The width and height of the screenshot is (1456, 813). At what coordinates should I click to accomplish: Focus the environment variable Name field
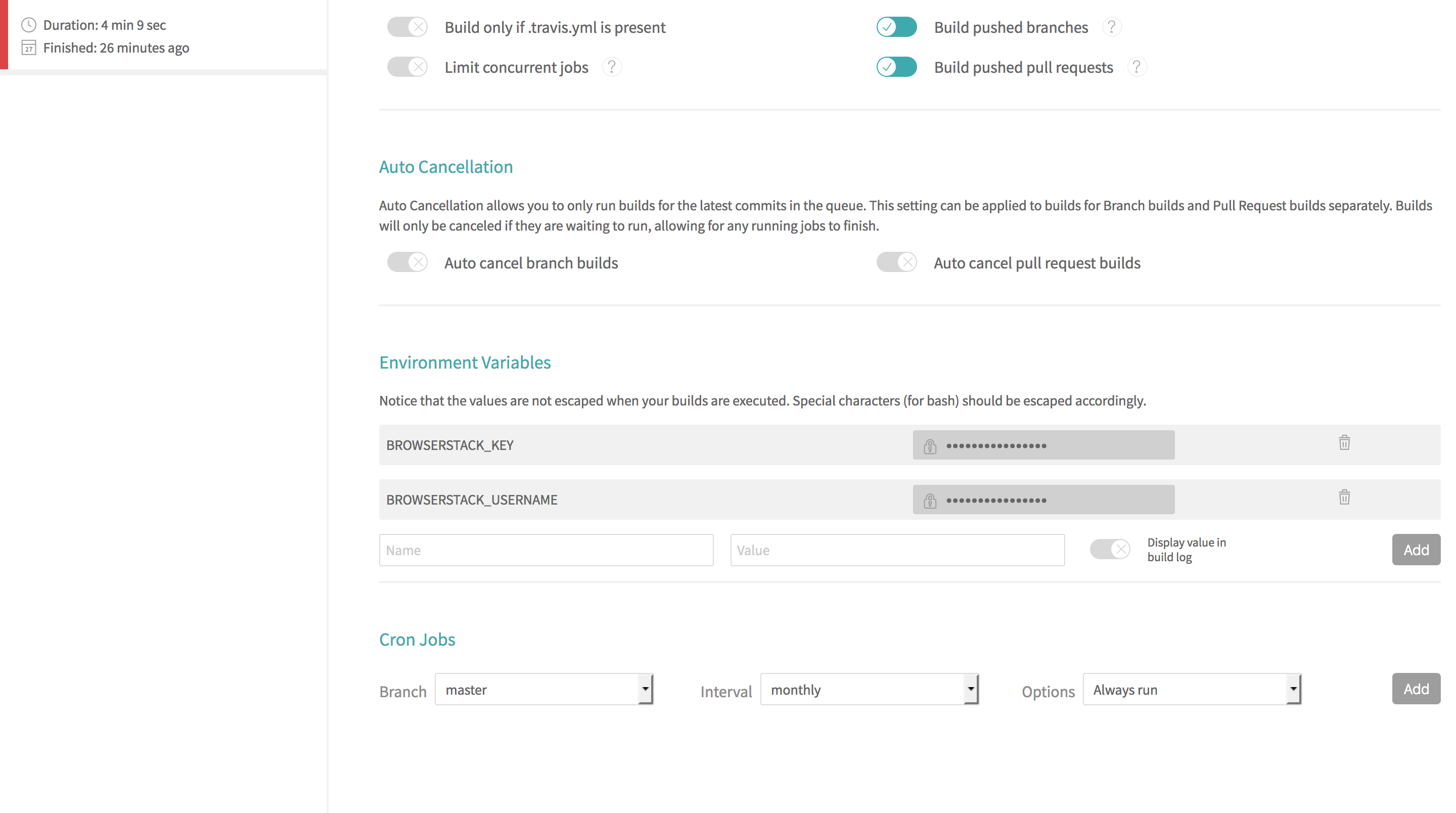[546, 550]
